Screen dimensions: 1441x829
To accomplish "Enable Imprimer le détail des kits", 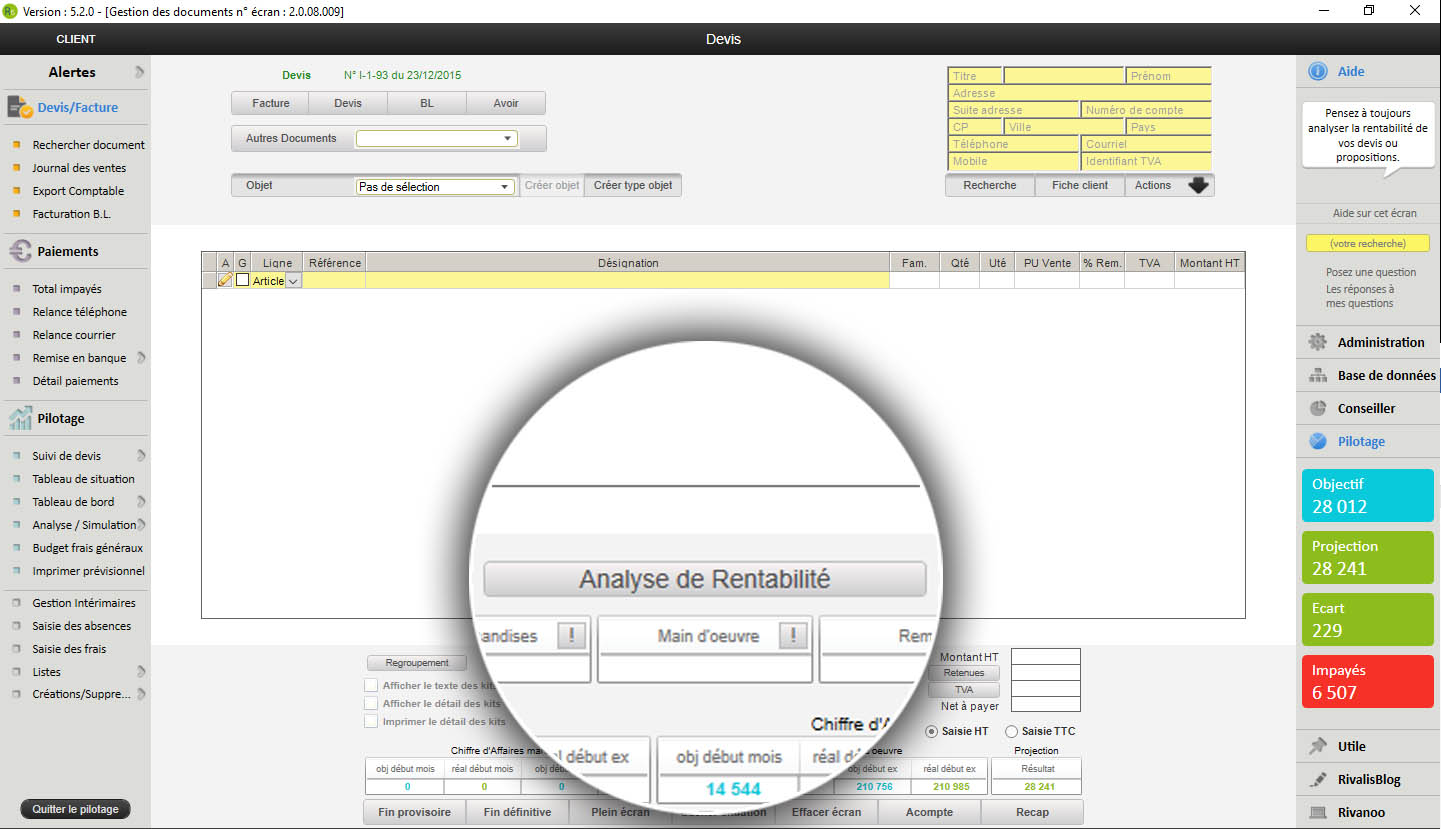I will tap(371, 721).
